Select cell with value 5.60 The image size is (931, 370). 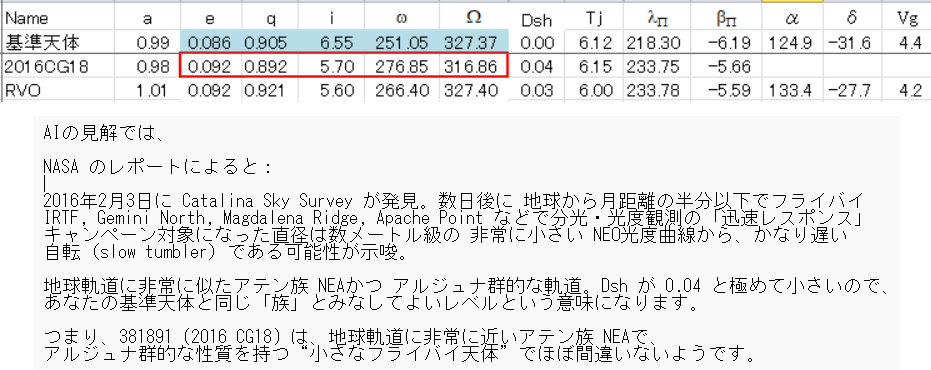point(331,90)
